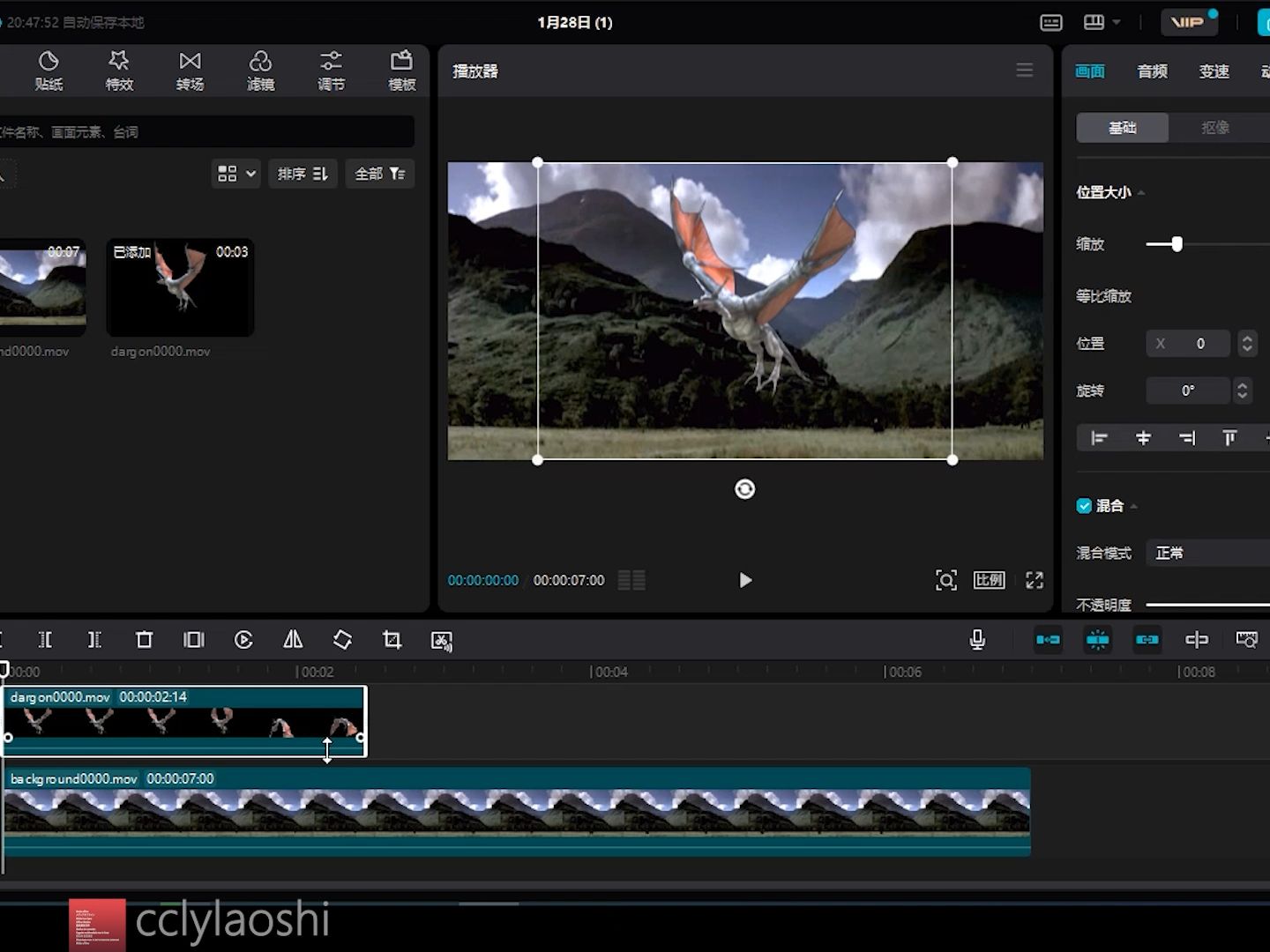The width and height of the screenshot is (1270, 952).
Task: Toggle auto snapping in timeline
Action: (1097, 640)
